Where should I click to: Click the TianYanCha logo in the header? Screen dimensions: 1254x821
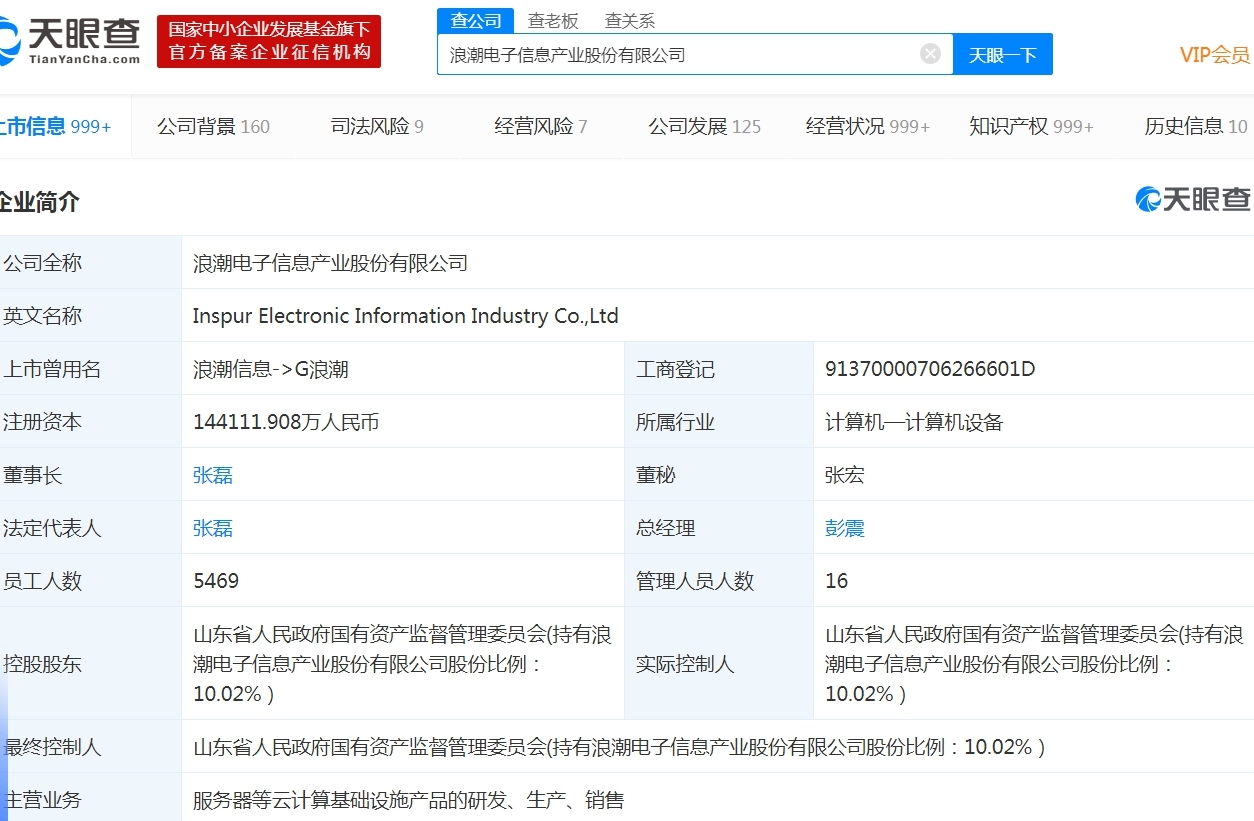tap(70, 41)
